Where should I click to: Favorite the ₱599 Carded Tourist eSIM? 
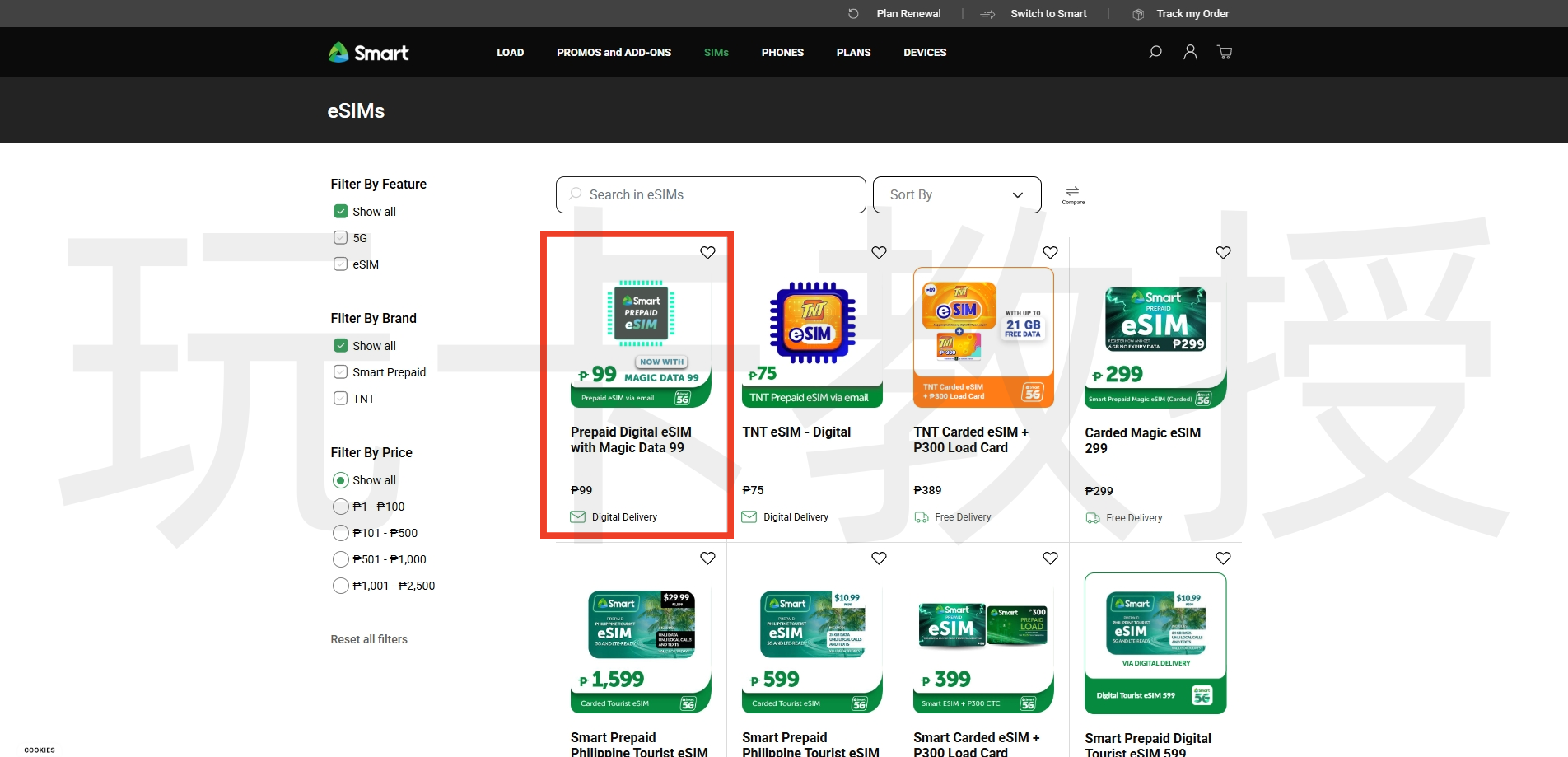click(879, 558)
